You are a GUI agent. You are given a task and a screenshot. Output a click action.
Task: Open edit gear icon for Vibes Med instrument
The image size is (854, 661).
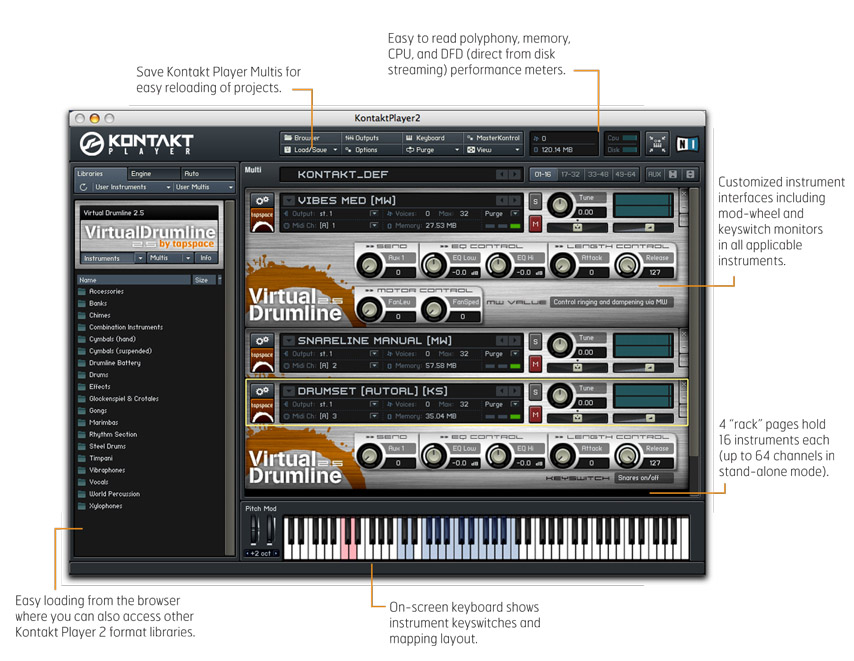coord(263,200)
